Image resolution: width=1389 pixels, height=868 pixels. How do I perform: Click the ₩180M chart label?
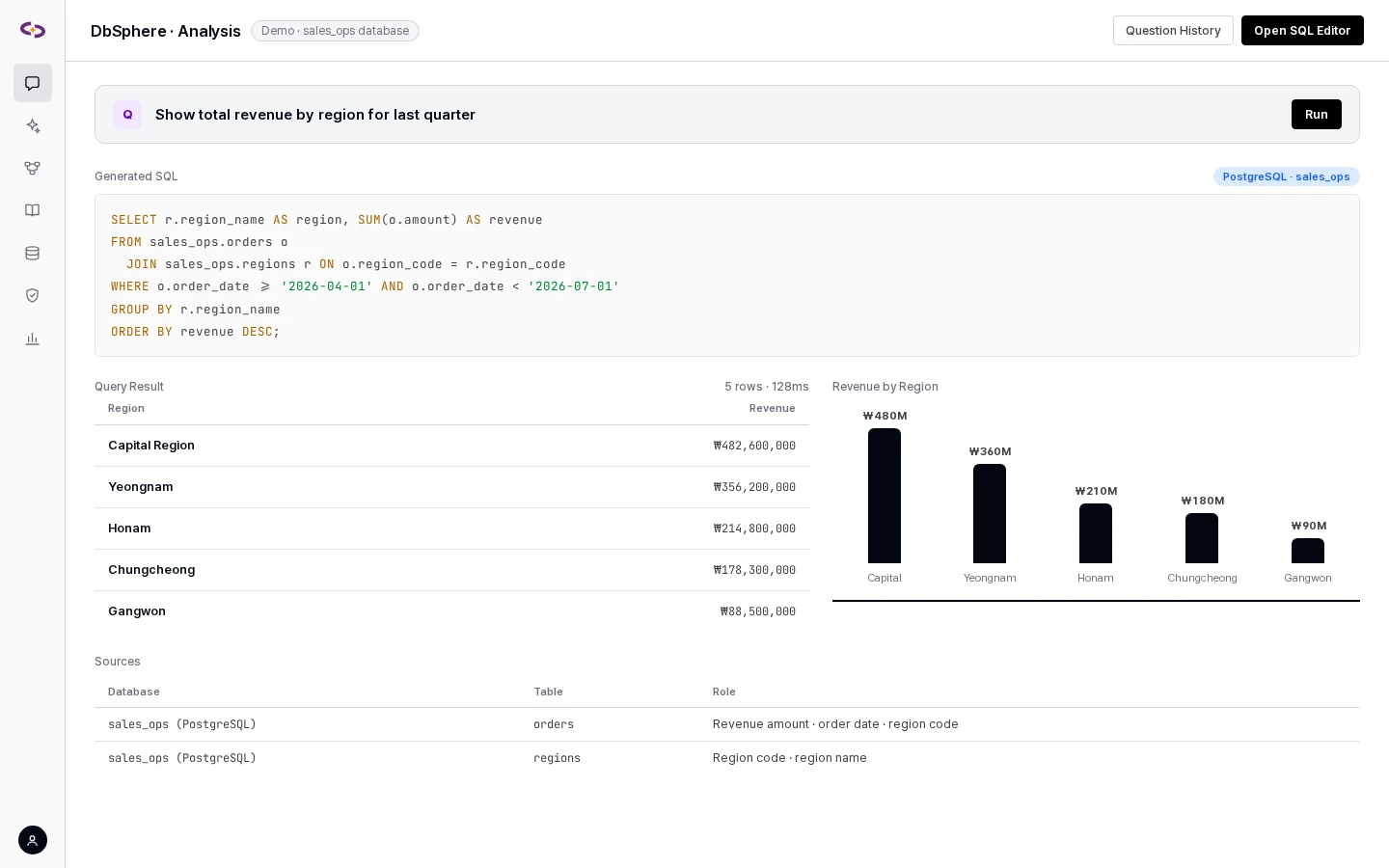[x=1202, y=502]
